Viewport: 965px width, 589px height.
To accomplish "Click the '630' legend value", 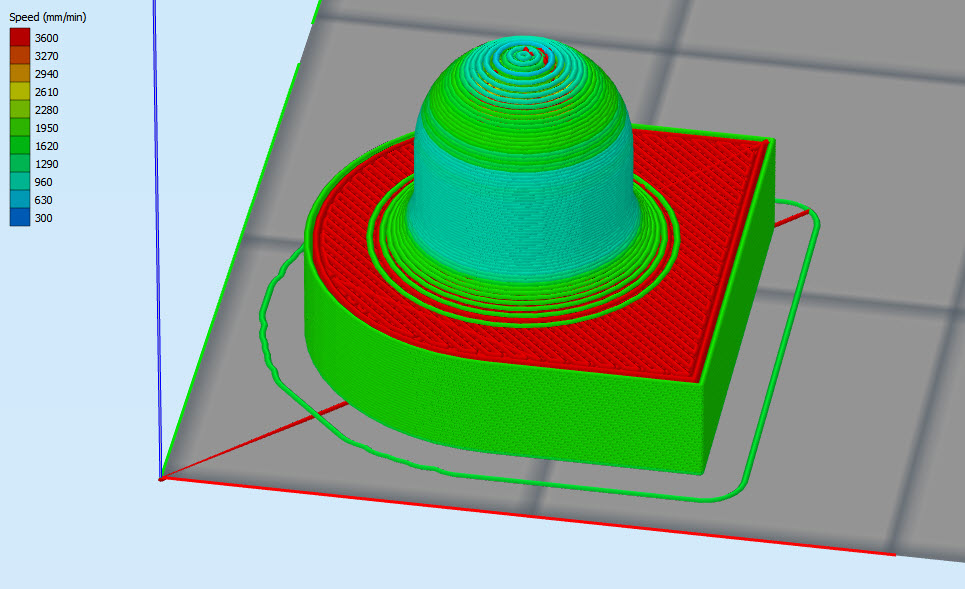I will pos(43,200).
